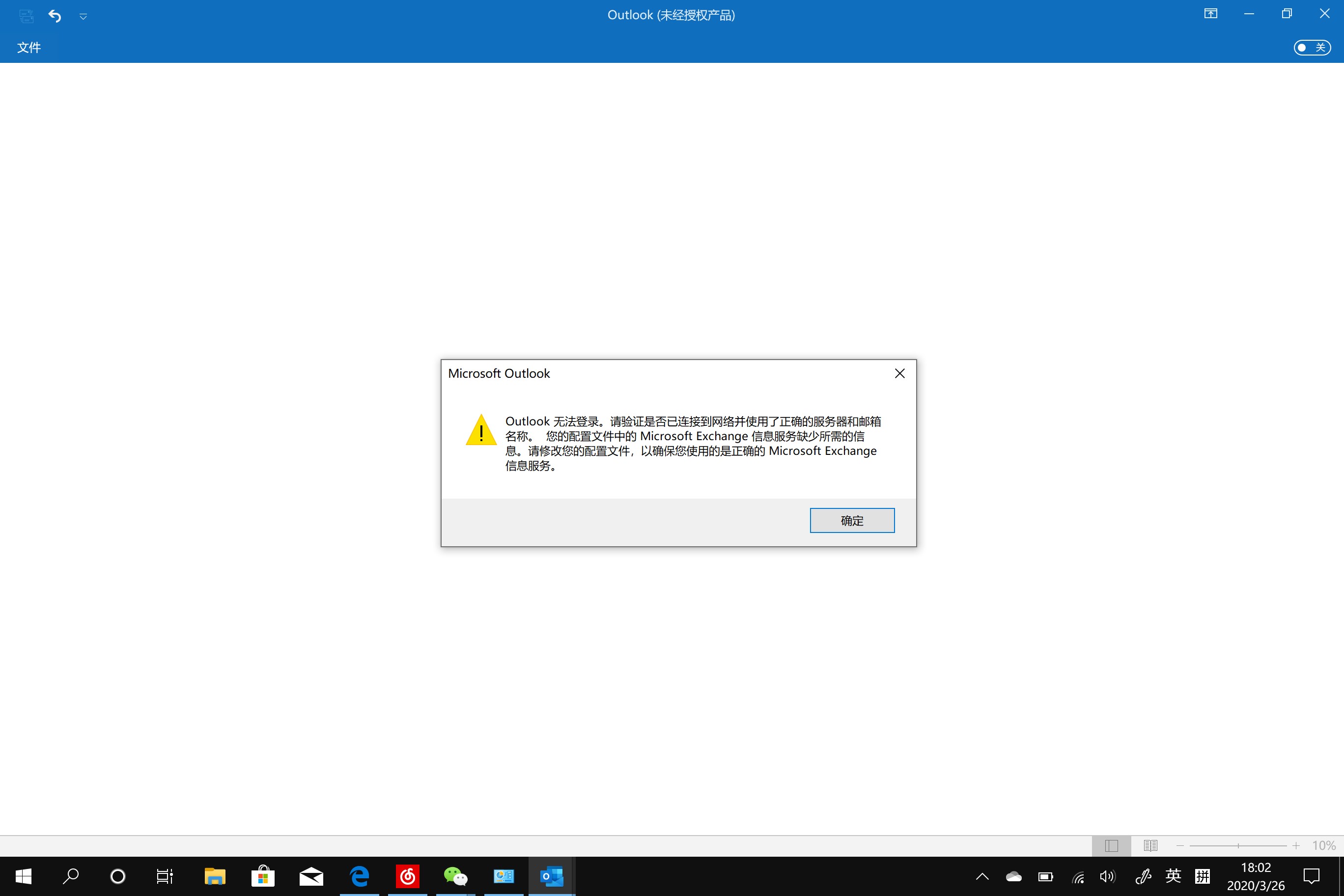Click the undo arrow in the title bar
This screenshot has width=1344, height=896.
(55, 15)
